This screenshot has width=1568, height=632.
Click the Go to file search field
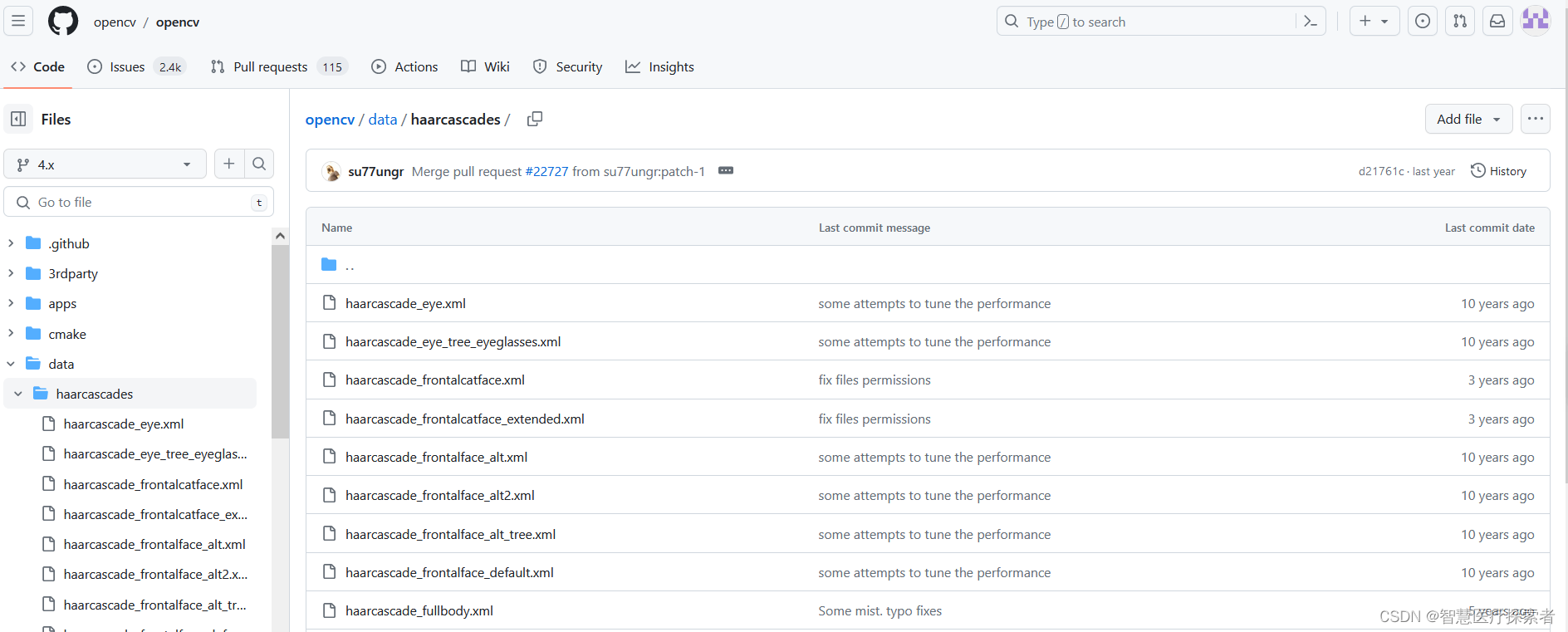[139, 202]
